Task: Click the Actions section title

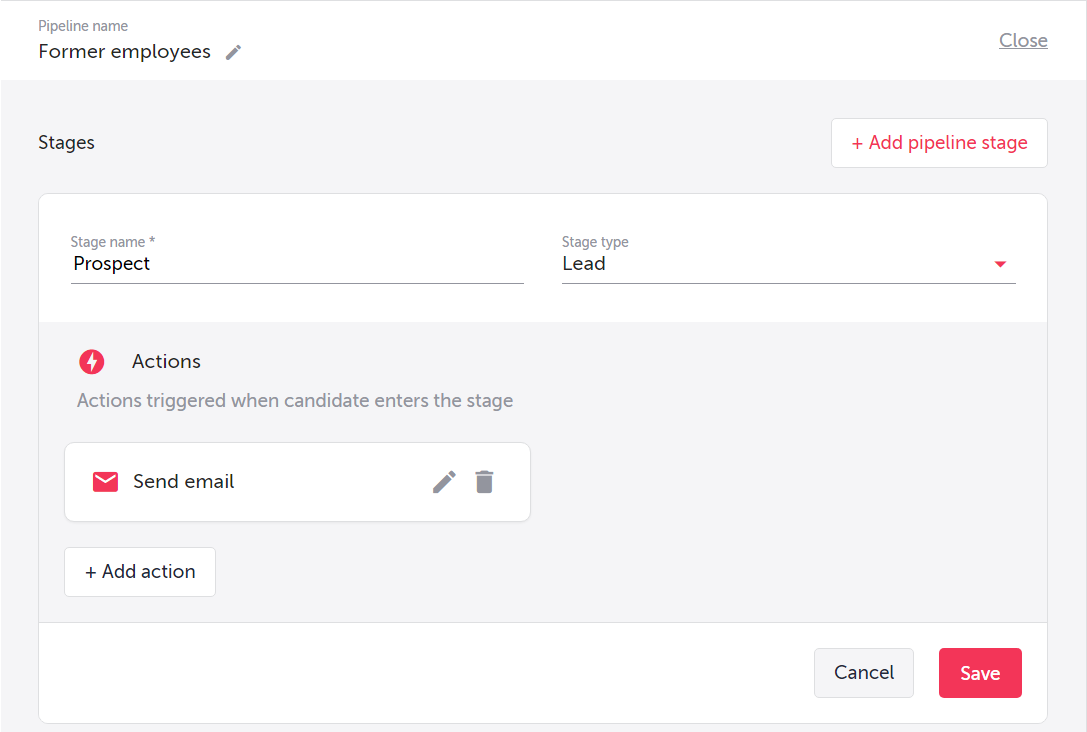Action: point(166,362)
